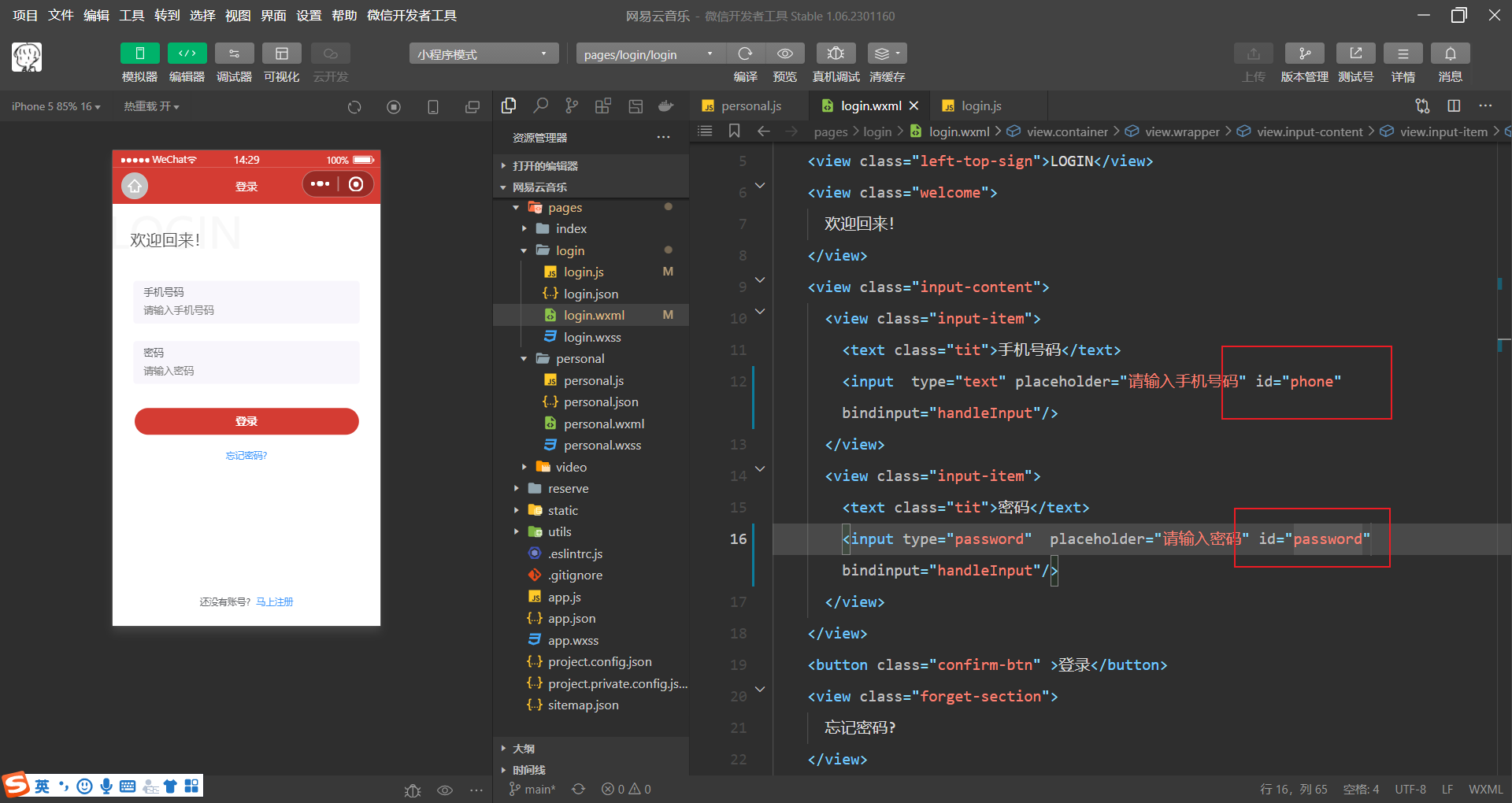Image resolution: width=1512 pixels, height=803 pixels.
Task: Expand the outline section
Action: (x=591, y=749)
